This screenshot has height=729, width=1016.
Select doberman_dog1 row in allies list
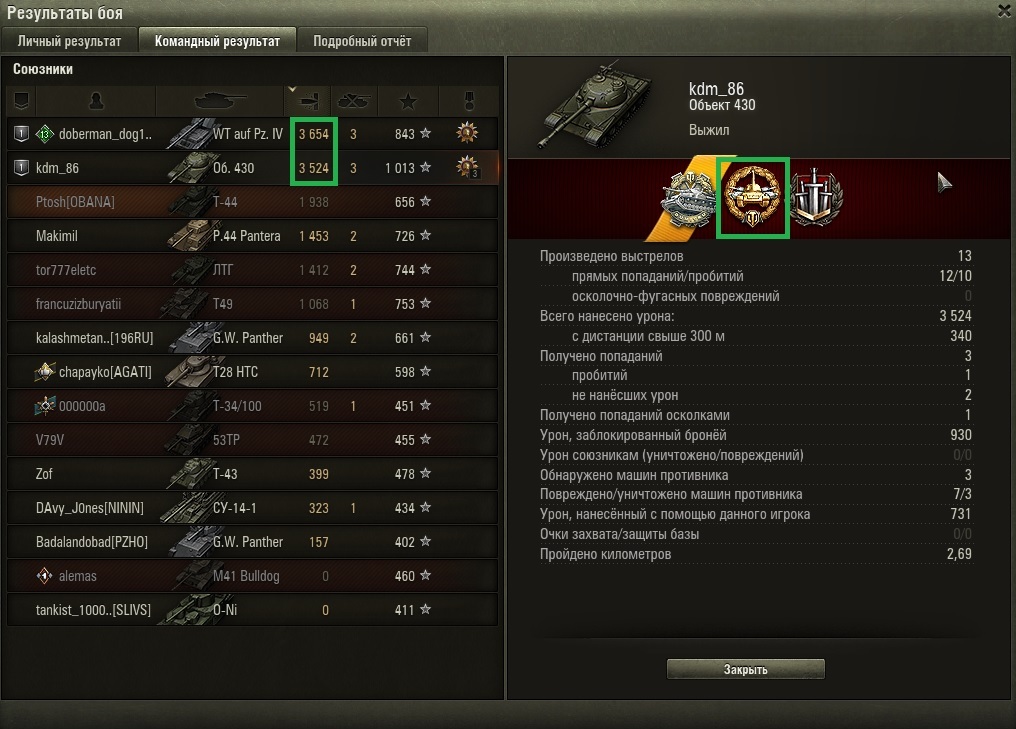[253, 134]
